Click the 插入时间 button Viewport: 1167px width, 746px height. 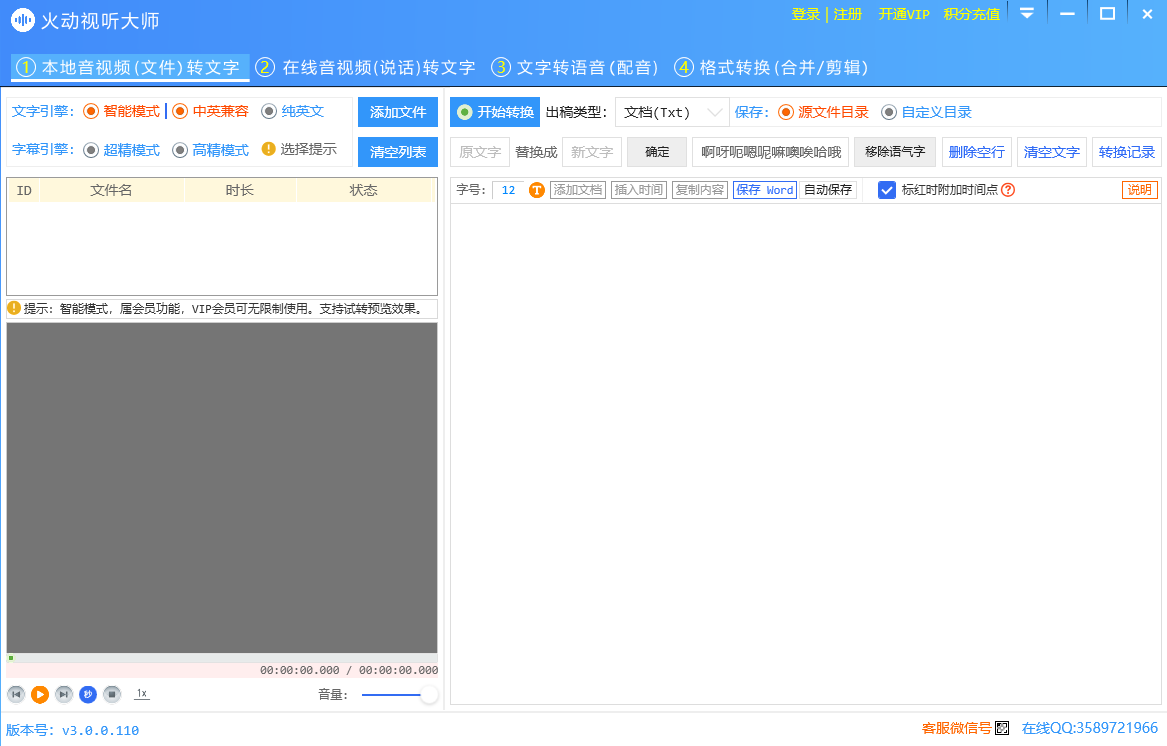tap(639, 190)
